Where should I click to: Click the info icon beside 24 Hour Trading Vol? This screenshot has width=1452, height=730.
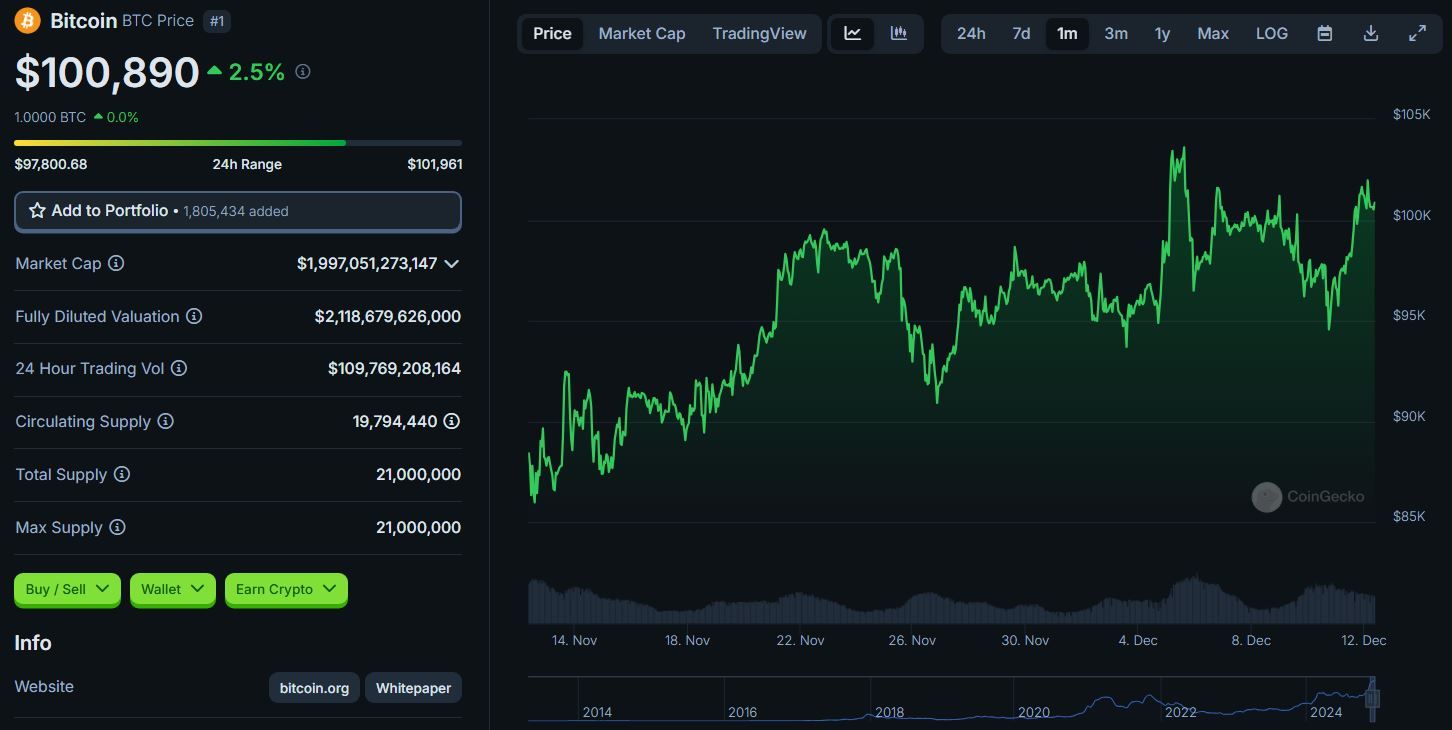coord(179,368)
